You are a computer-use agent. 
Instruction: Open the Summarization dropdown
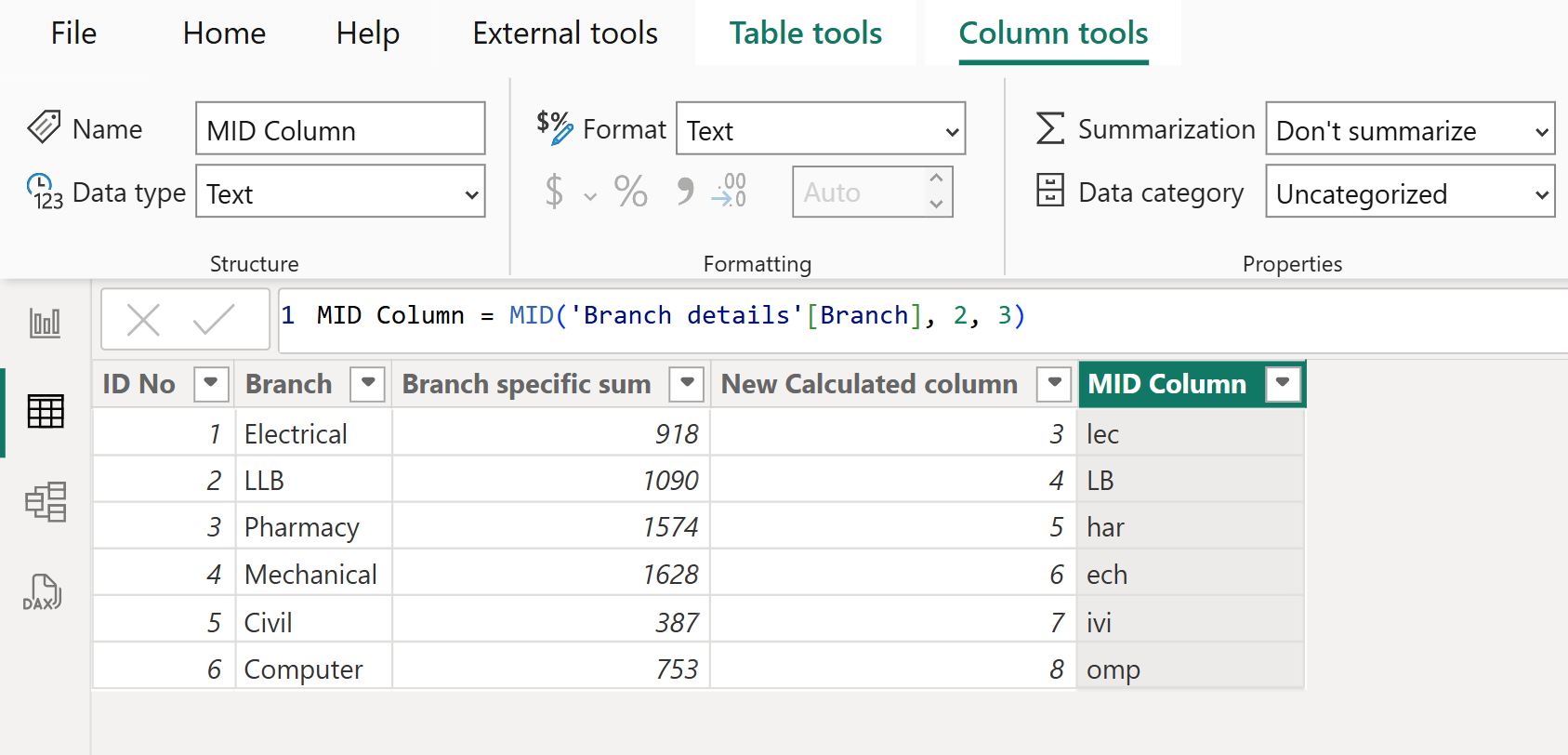coord(1409,129)
